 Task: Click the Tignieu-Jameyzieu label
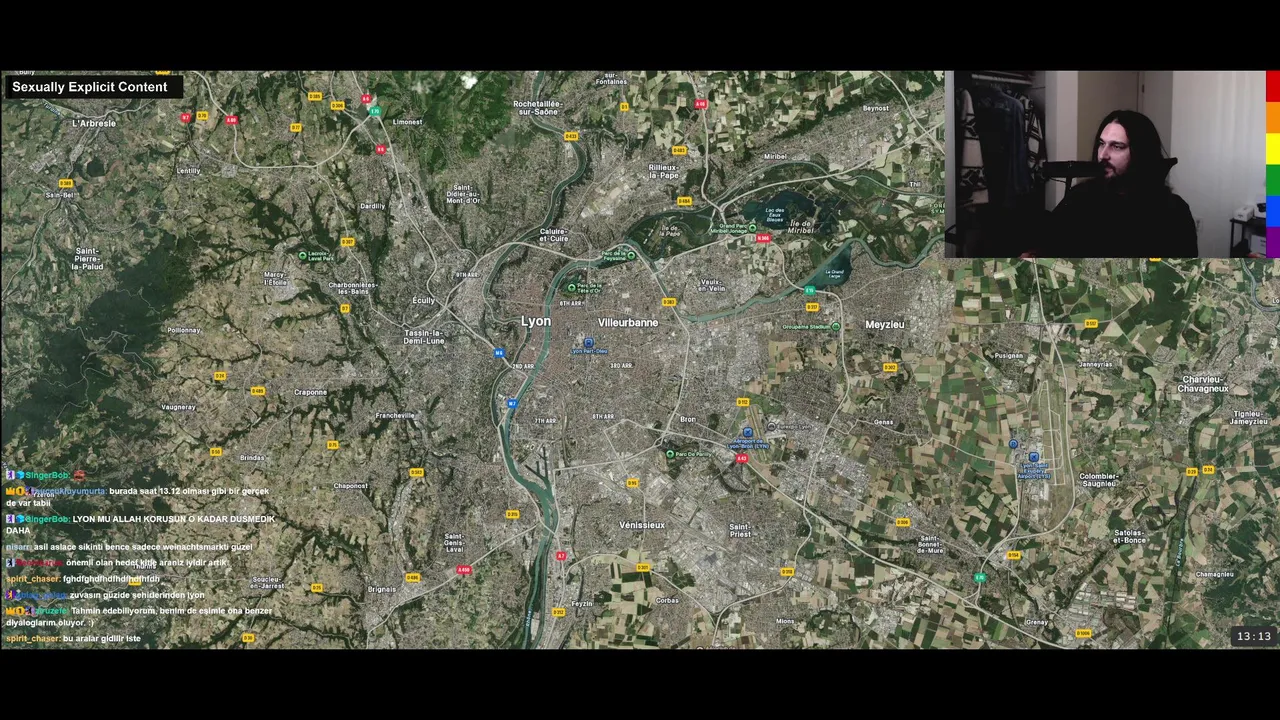(1248, 417)
